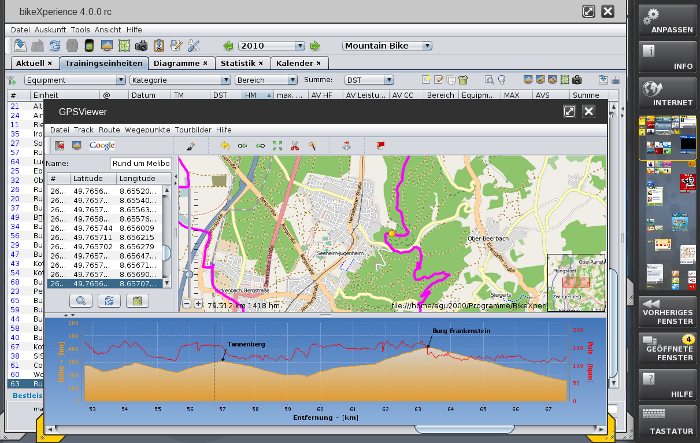700x443 pixels.
Task: Open the Track menu in GPSViewer
Action: click(83, 130)
